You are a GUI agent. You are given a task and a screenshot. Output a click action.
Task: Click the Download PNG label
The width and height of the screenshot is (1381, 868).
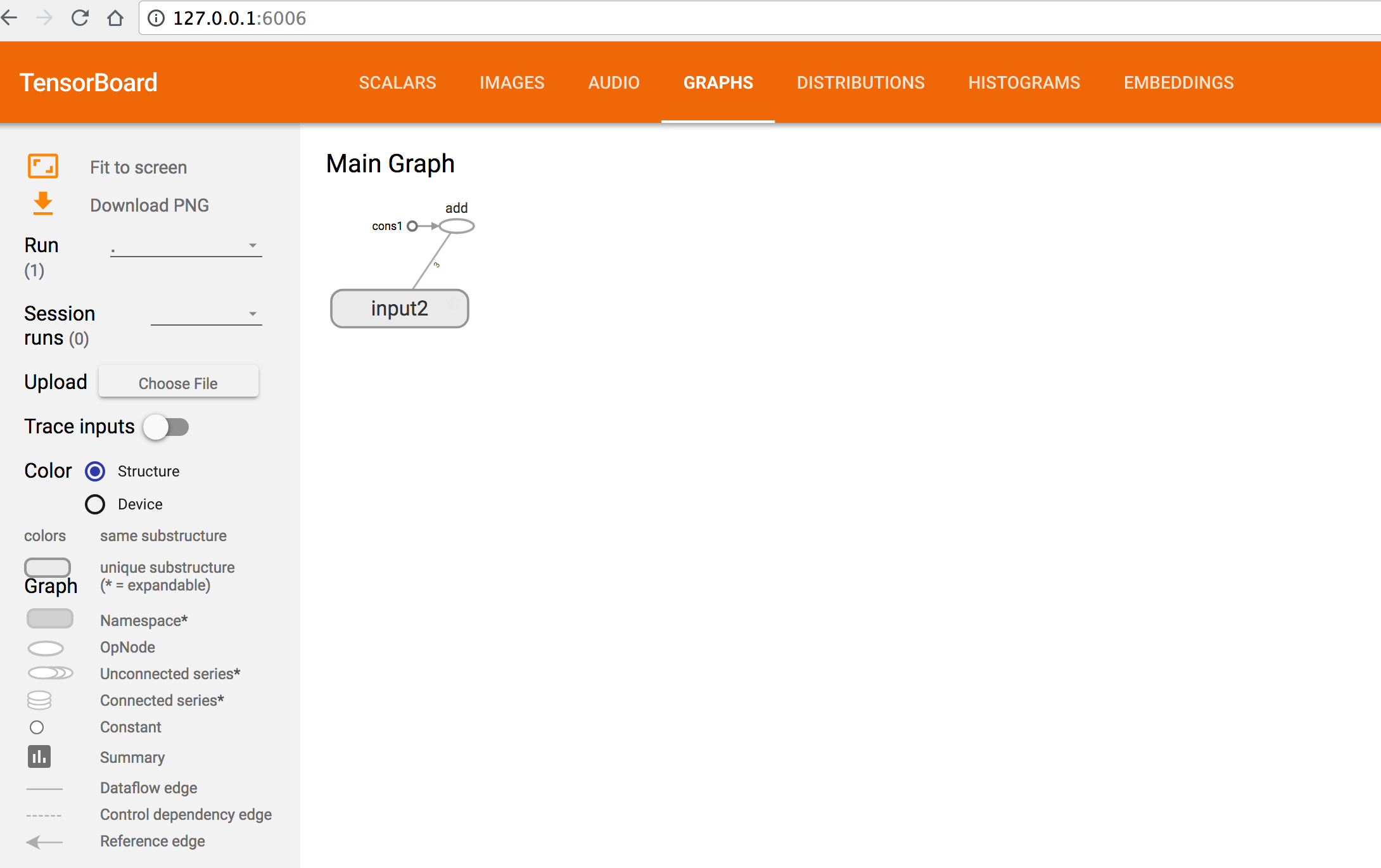(150, 205)
